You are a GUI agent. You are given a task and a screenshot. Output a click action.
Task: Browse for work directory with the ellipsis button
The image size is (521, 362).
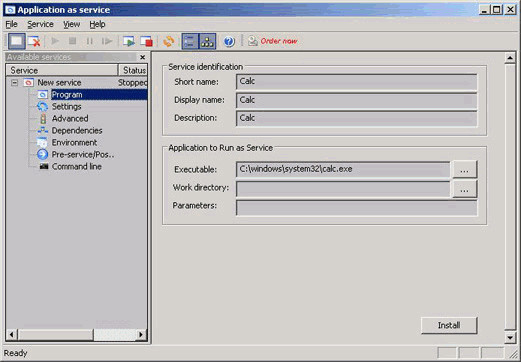coord(464,189)
